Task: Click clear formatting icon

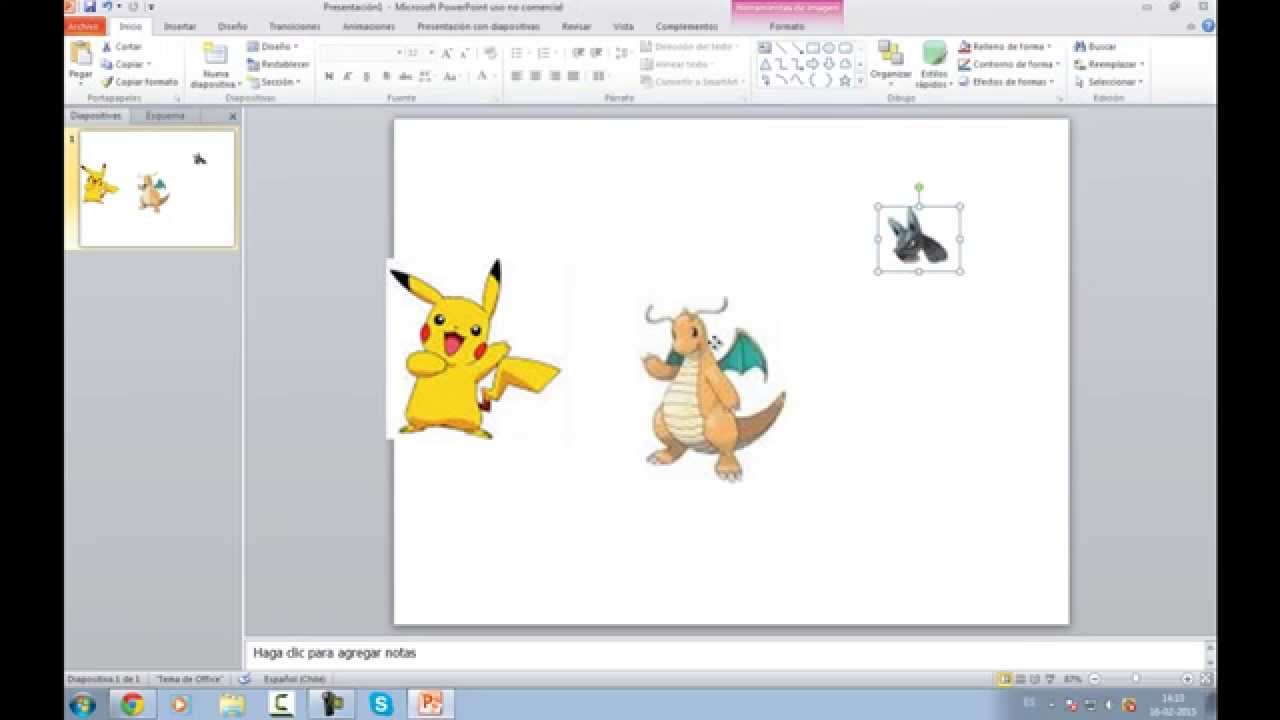Action: (x=490, y=53)
